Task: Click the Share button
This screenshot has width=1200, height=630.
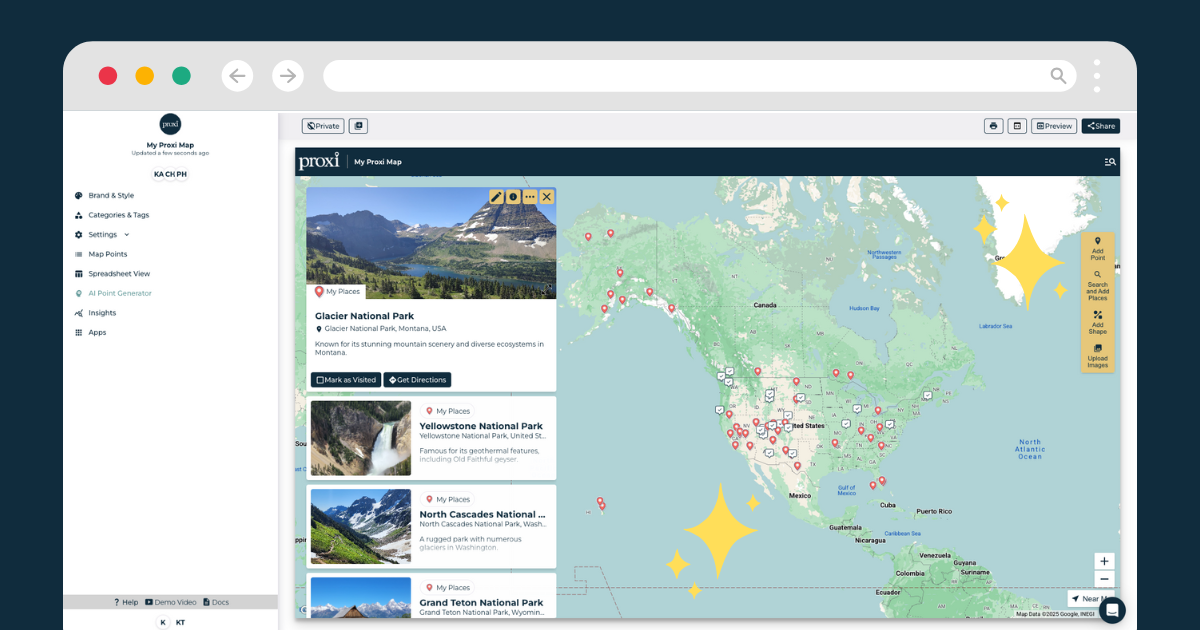Action: [1101, 126]
